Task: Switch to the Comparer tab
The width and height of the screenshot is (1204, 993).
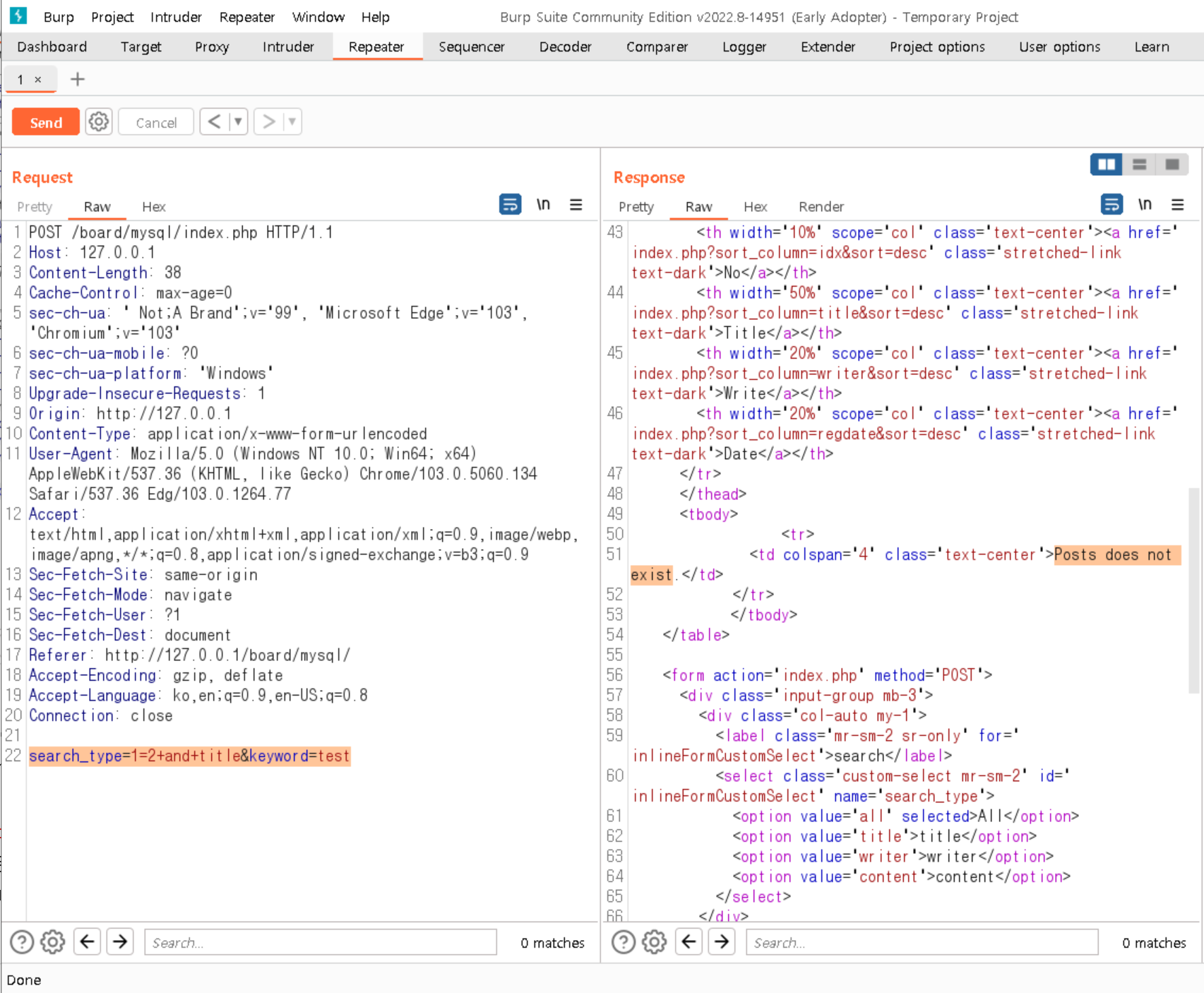Action: pyautogui.click(x=657, y=47)
